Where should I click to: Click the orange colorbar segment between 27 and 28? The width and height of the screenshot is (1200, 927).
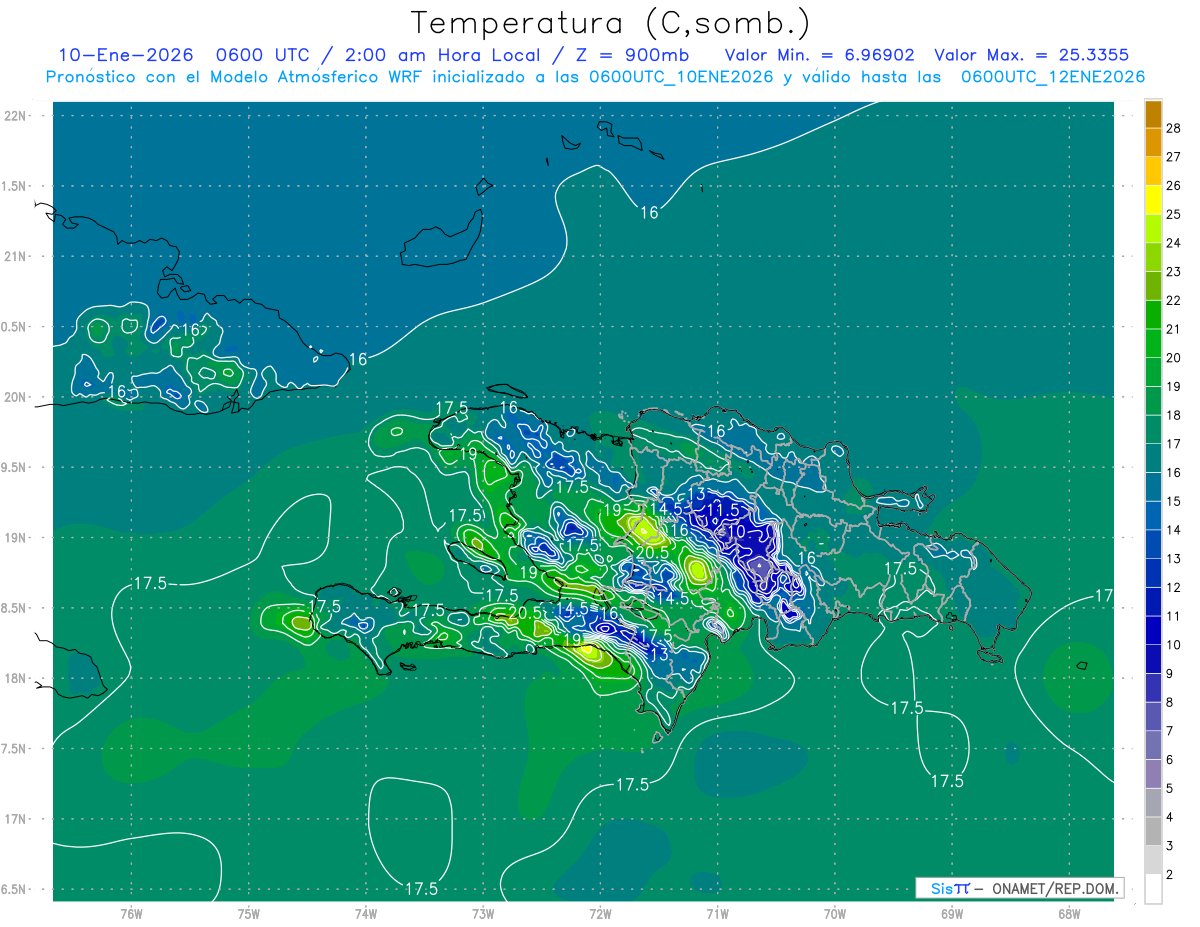[x=1153, y=143]
